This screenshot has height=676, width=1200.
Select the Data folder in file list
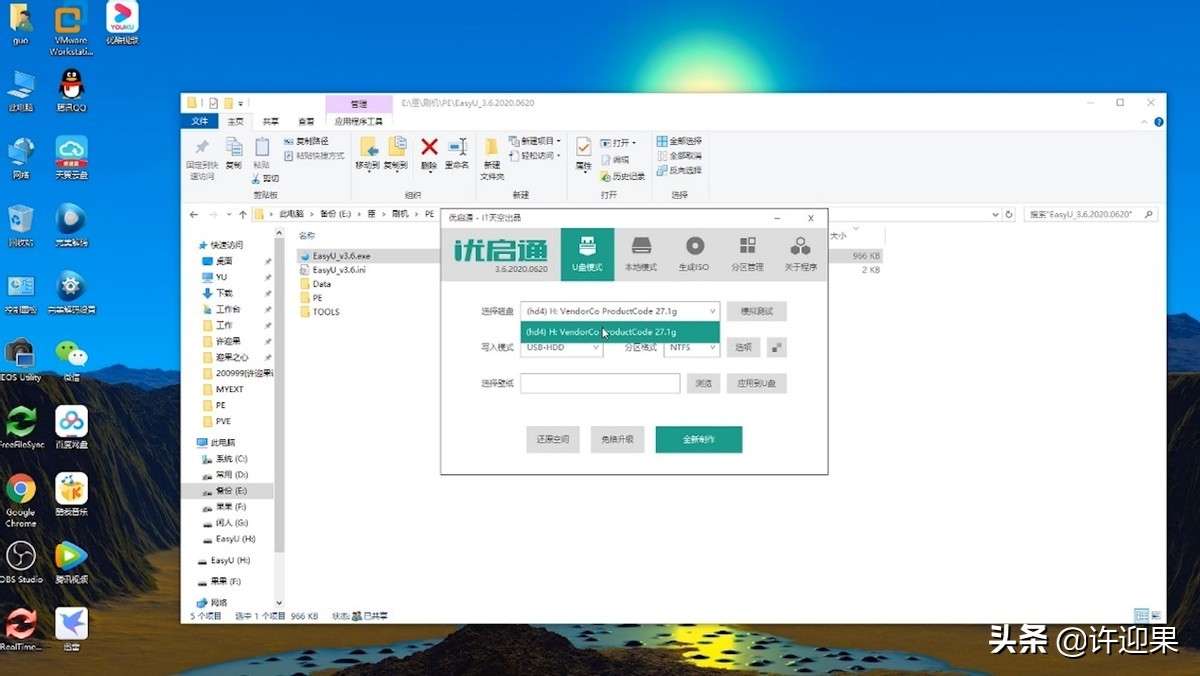click(315, 284)
